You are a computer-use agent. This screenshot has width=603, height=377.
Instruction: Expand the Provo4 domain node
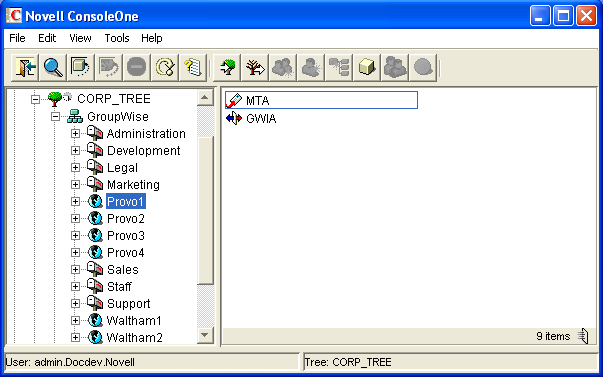point(75,252)
